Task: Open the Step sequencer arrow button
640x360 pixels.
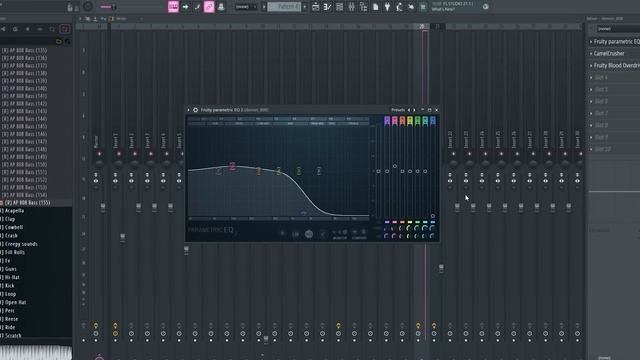Action: [x=185, y=7]
